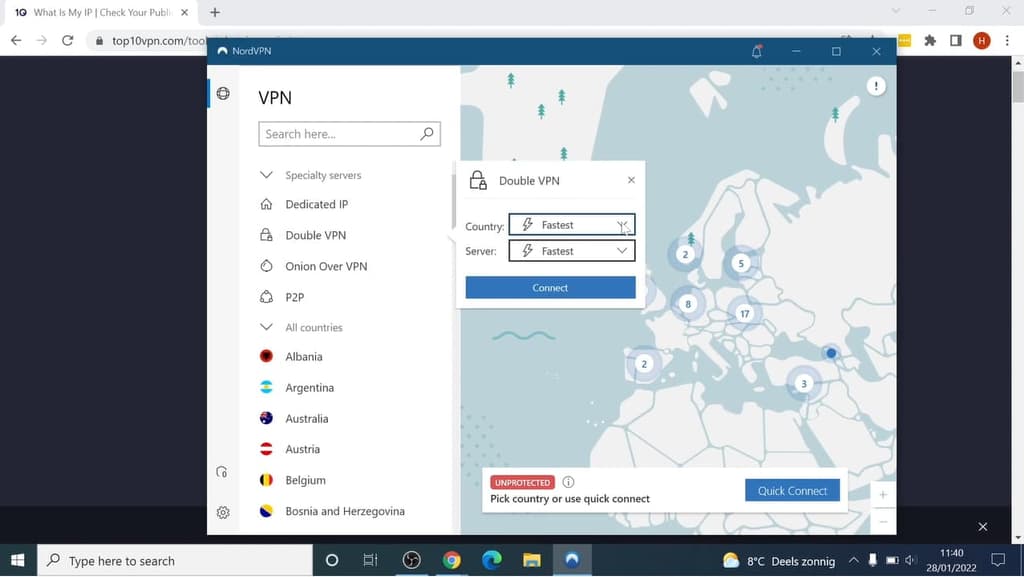Close the Double VPN popup
This screenshot has width=1024, height=577.
click(x=631, y=180)
